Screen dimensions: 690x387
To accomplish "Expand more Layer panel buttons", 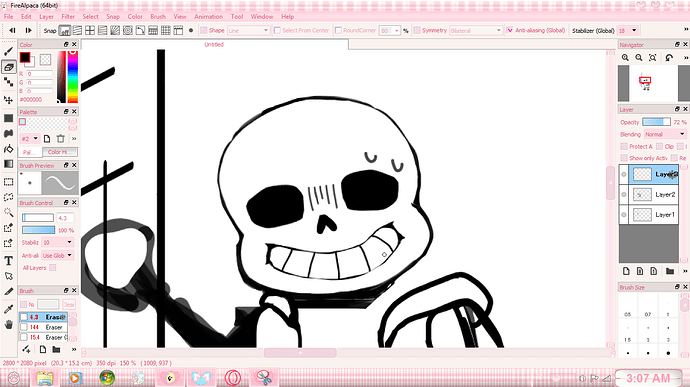I will click(x=685, y=271).
